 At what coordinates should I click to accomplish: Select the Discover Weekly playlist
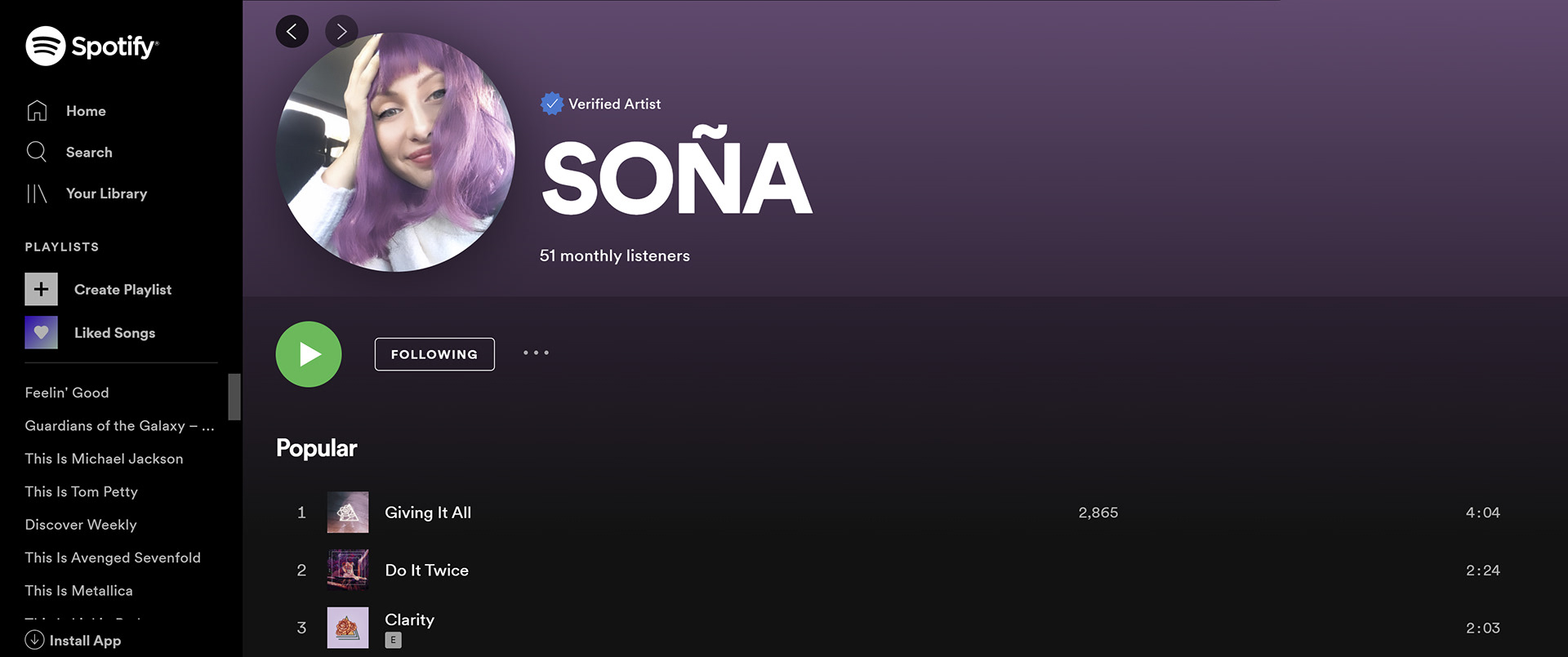(x=81, y=525)
